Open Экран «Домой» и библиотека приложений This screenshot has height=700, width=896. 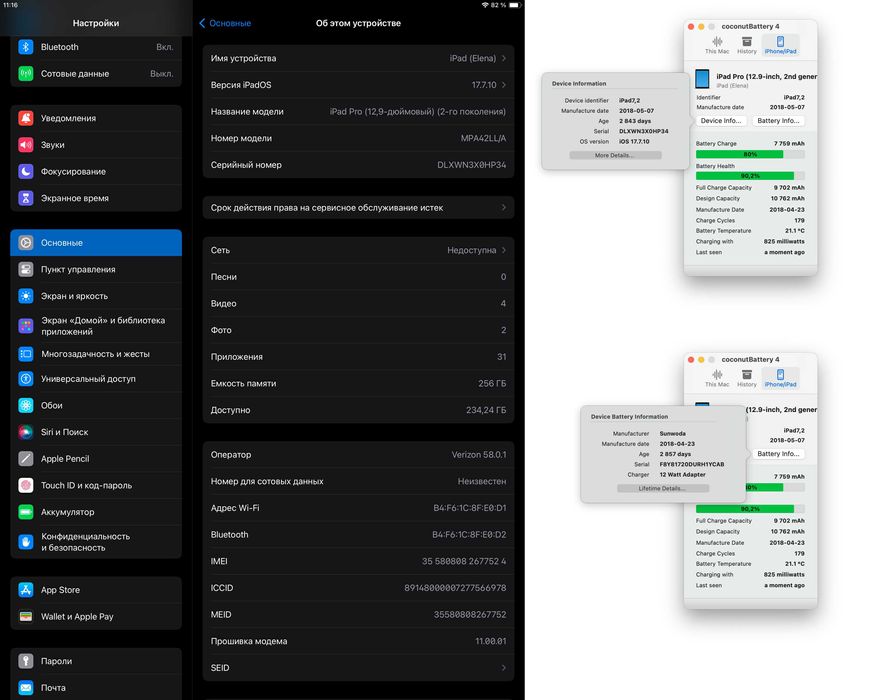pyautogui.click(x=96, y=326)
